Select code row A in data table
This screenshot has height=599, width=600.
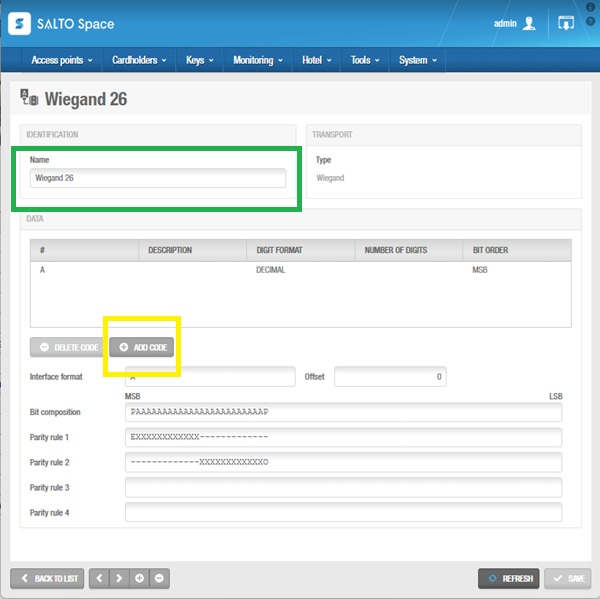[x=301, y=270]
